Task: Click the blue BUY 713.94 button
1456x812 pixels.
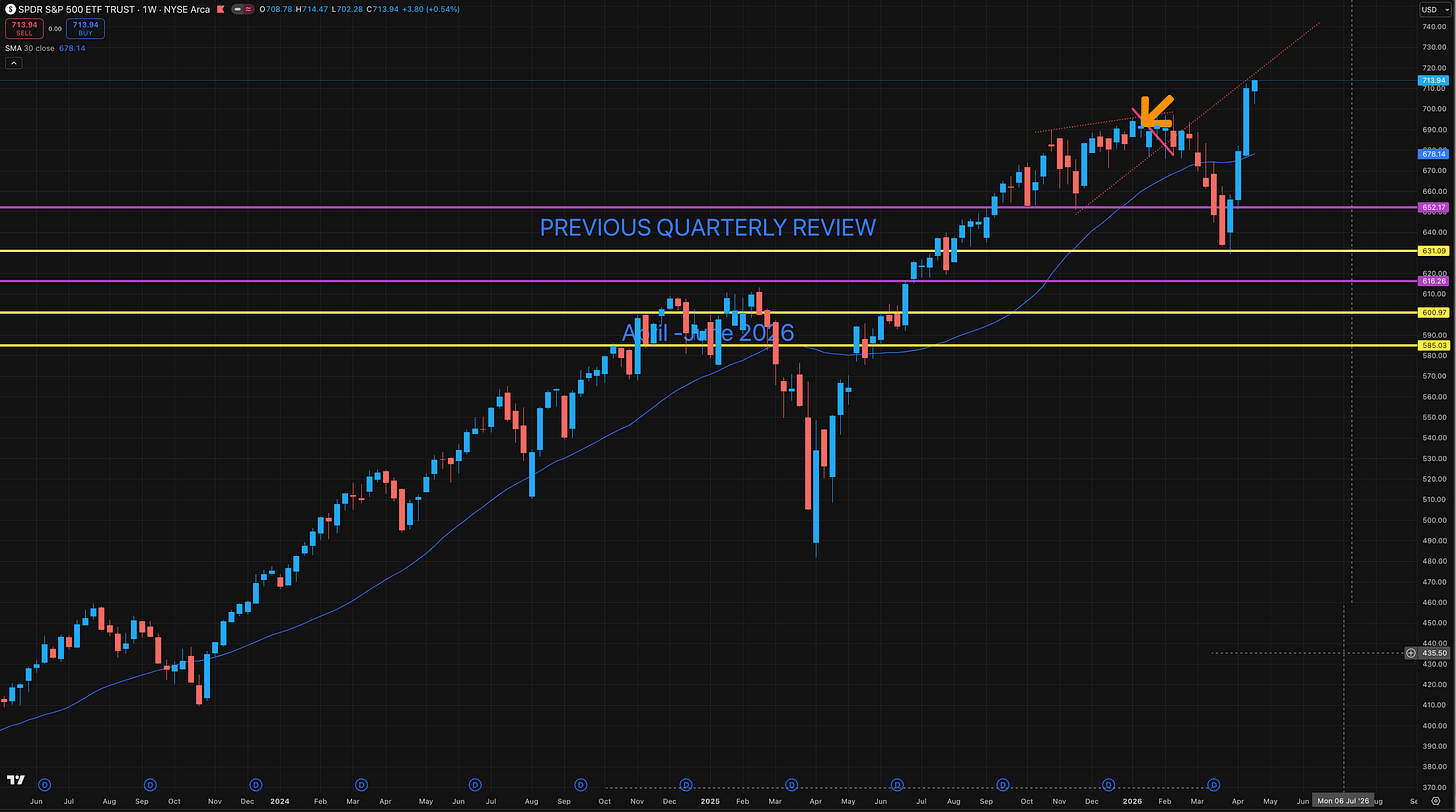Action: (x=86, y=29)
